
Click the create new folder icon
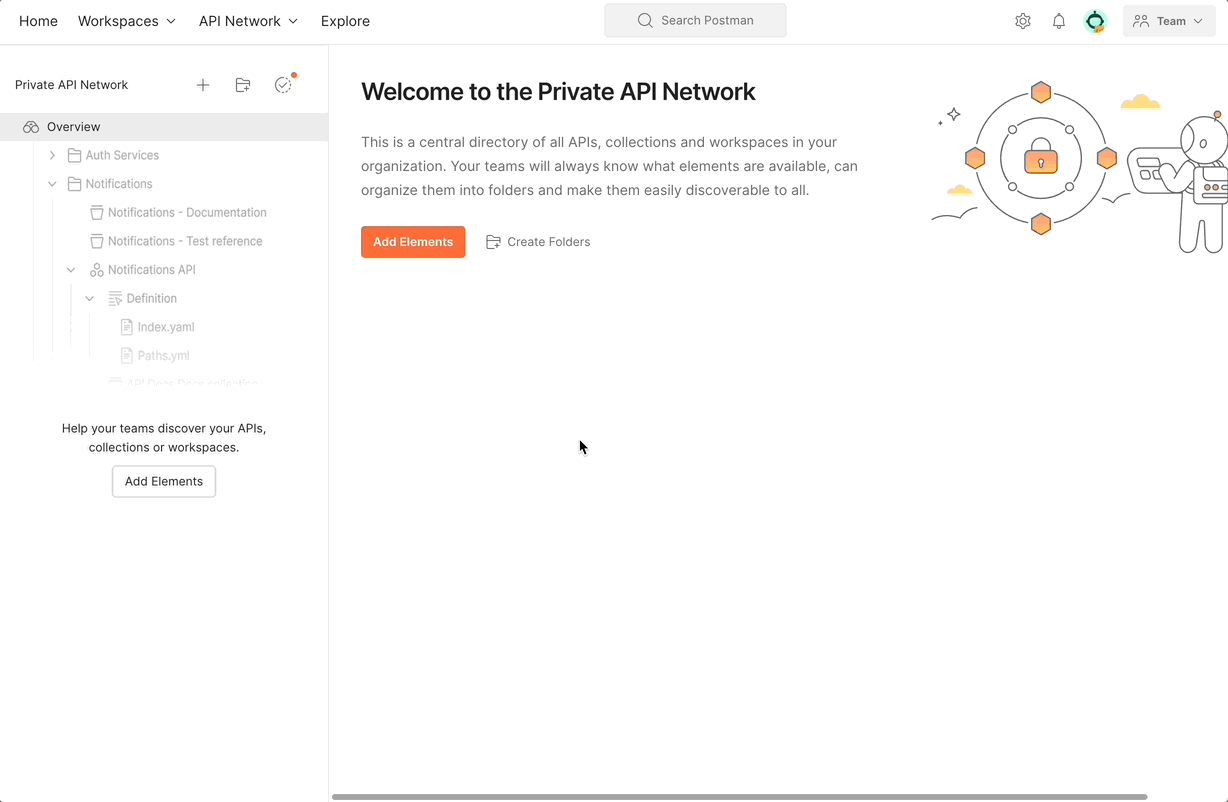(x=243, y=85)
